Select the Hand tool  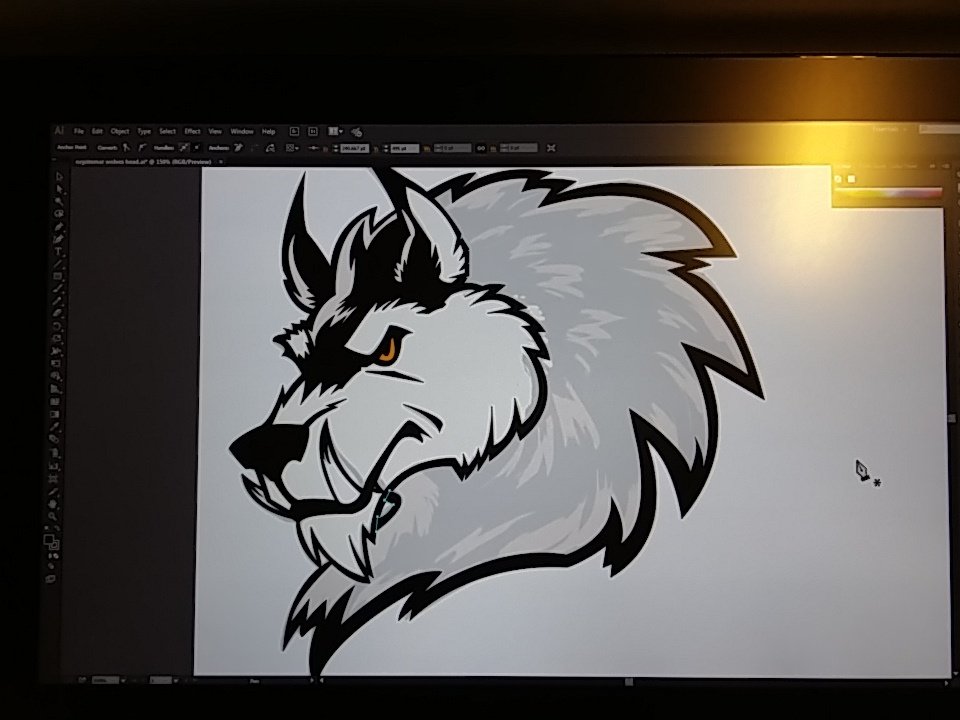pyautogui.click(x=53, y=504)
